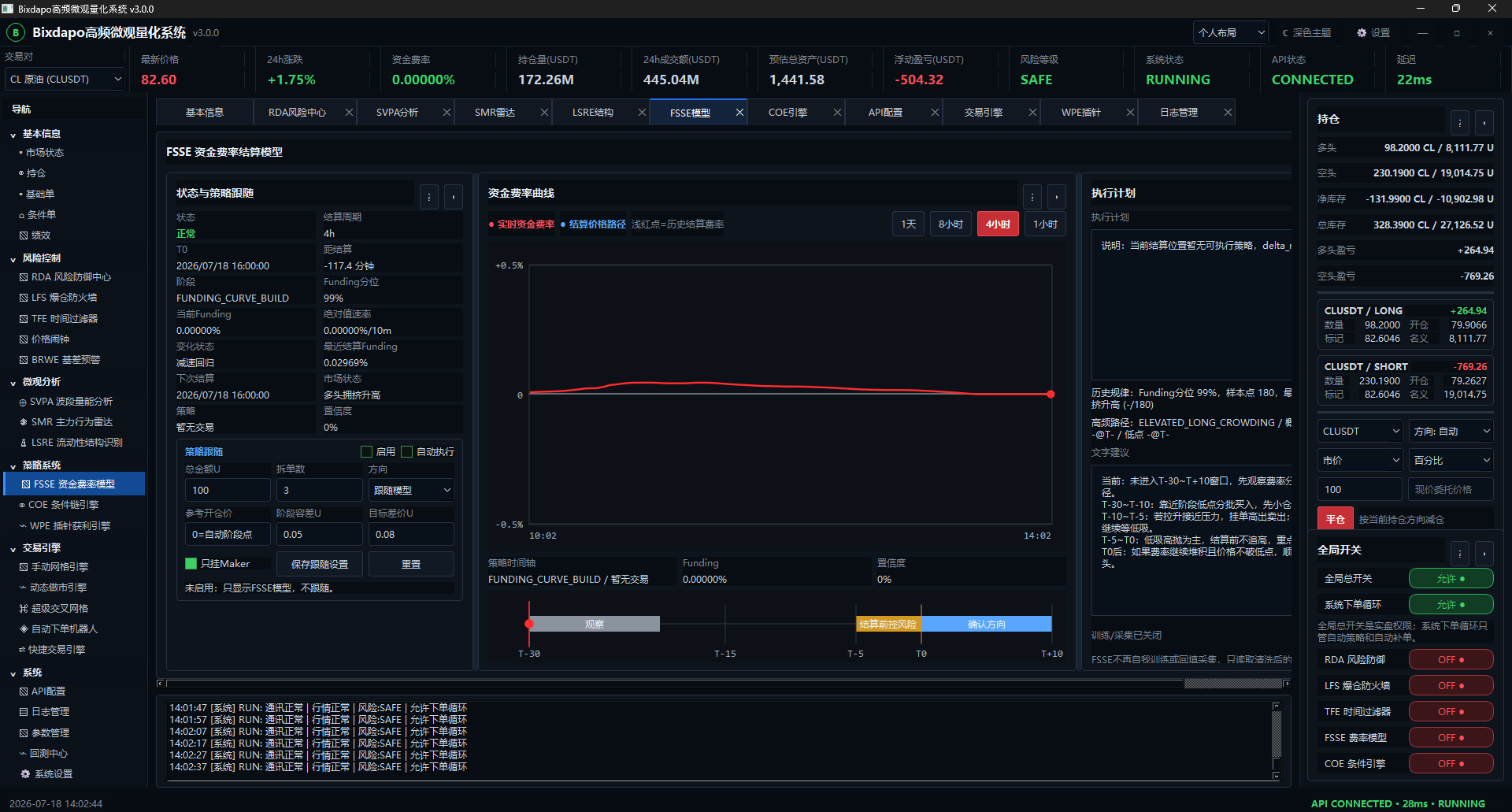This screenshot has height=812, width=1512.
Task: Open the 状态与策略跟随 panel options menu
Action: [x=429, y=197]
